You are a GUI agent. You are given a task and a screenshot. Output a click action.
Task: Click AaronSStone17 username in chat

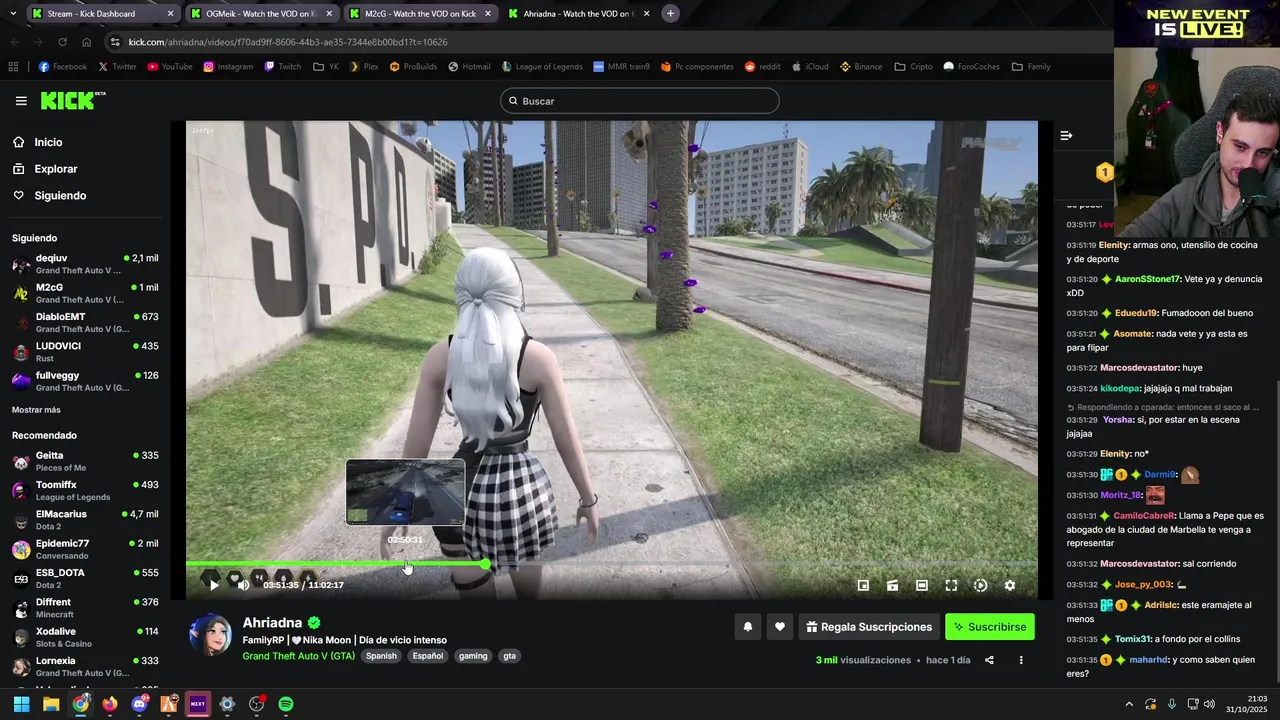pyautogui.click(x=1148, y=279)
